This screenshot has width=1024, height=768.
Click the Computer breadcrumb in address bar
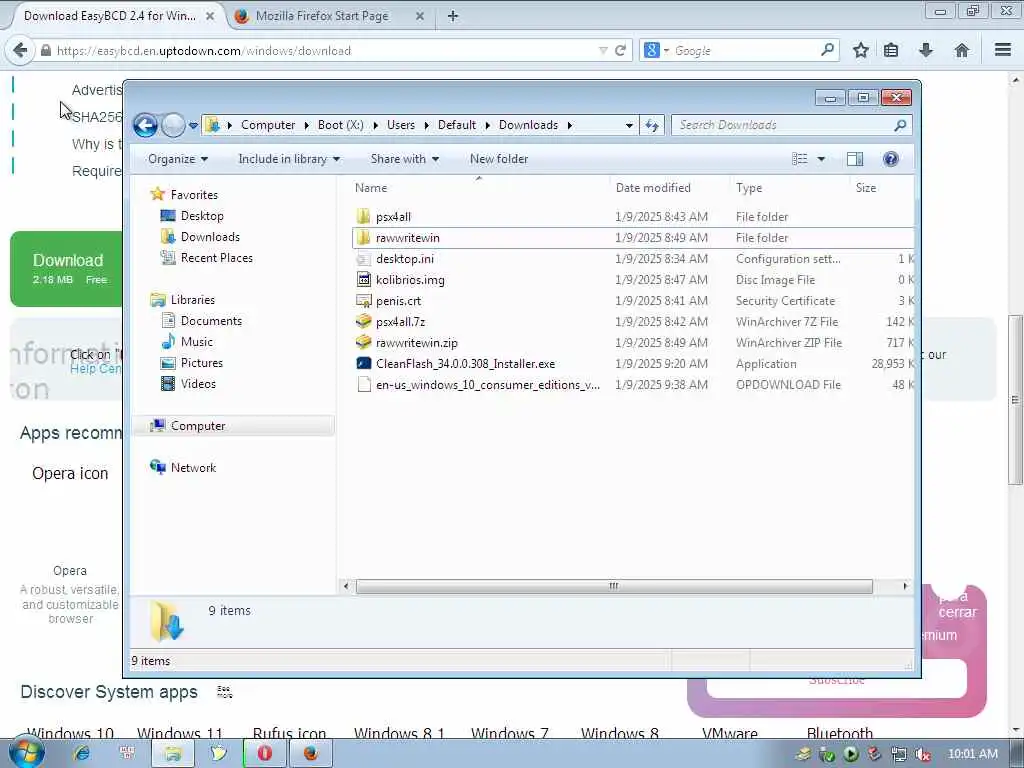tap(268, 125)
